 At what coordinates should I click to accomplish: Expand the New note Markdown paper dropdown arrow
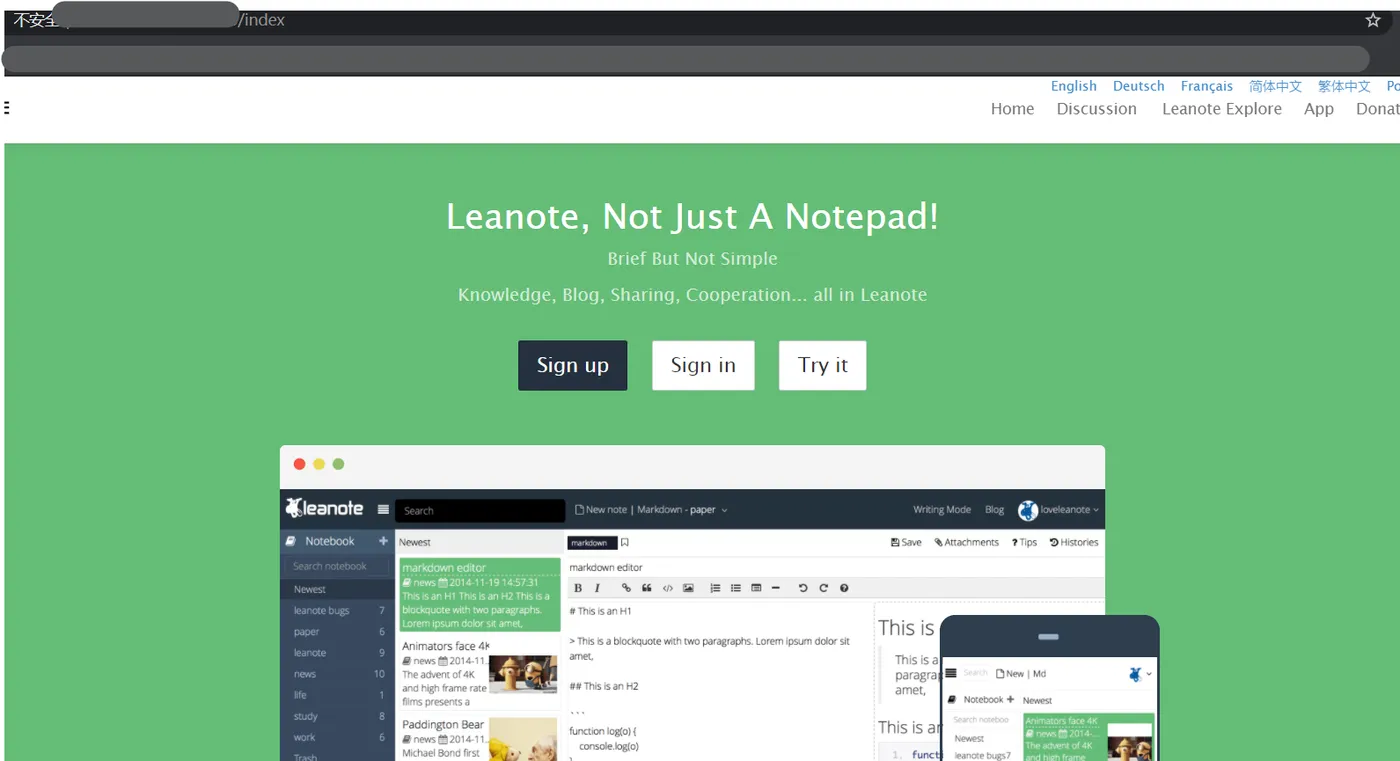(x=725, y=510)
